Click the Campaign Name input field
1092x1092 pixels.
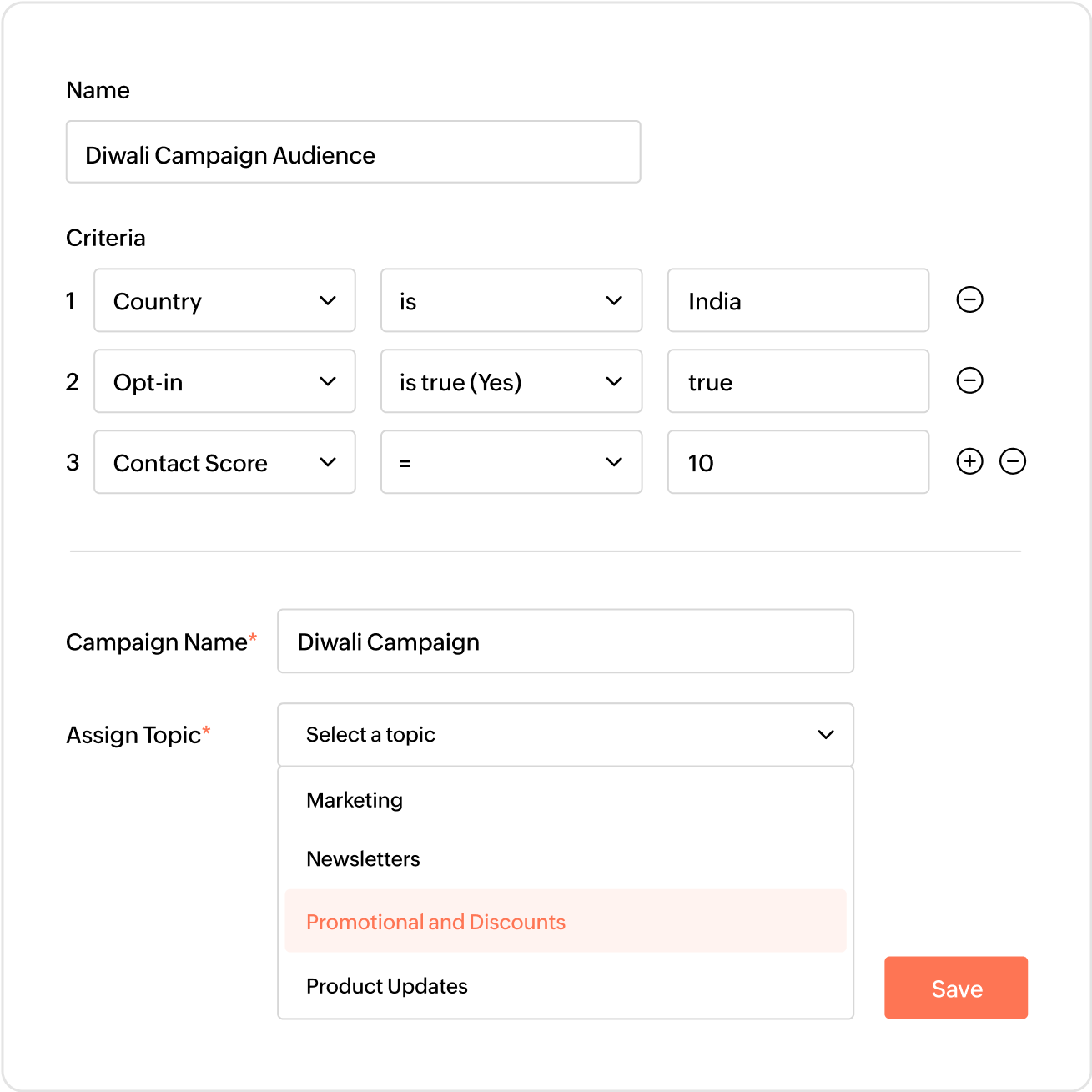click(565, 642)
